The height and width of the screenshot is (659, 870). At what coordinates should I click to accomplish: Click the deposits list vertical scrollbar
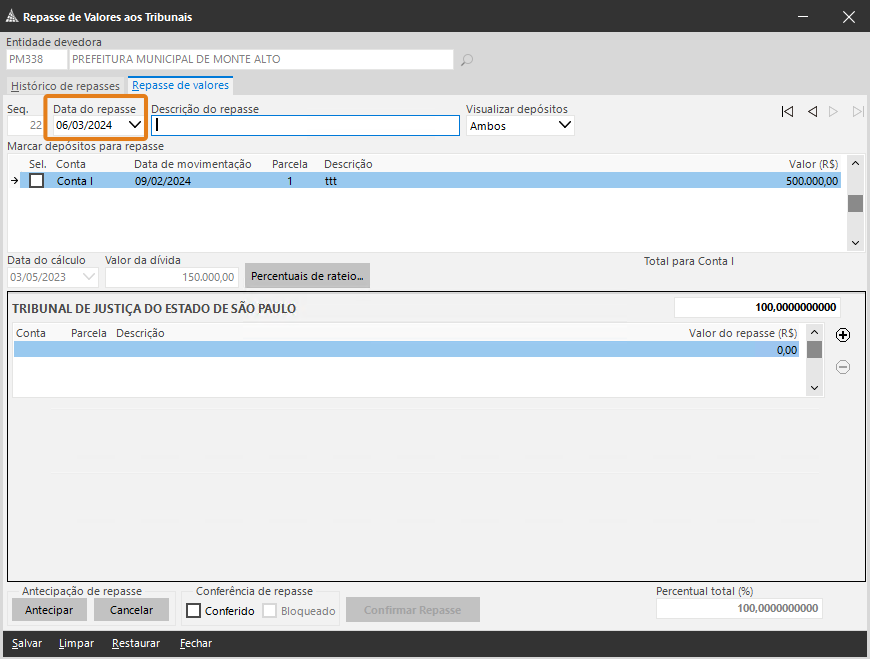855,203
